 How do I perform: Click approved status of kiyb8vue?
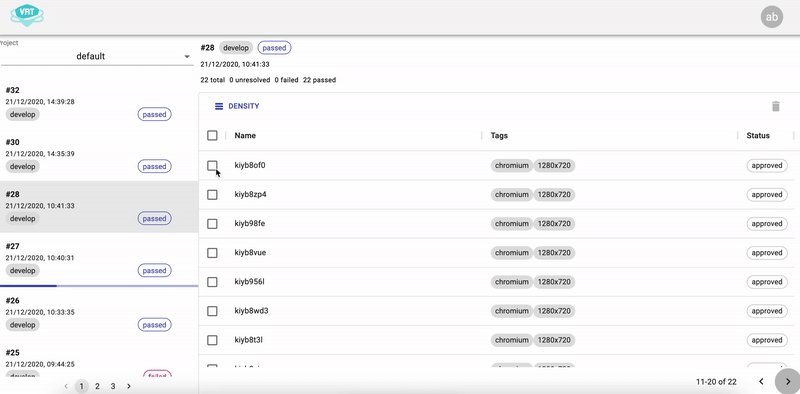pyautogui.click(x=767, y=253)
